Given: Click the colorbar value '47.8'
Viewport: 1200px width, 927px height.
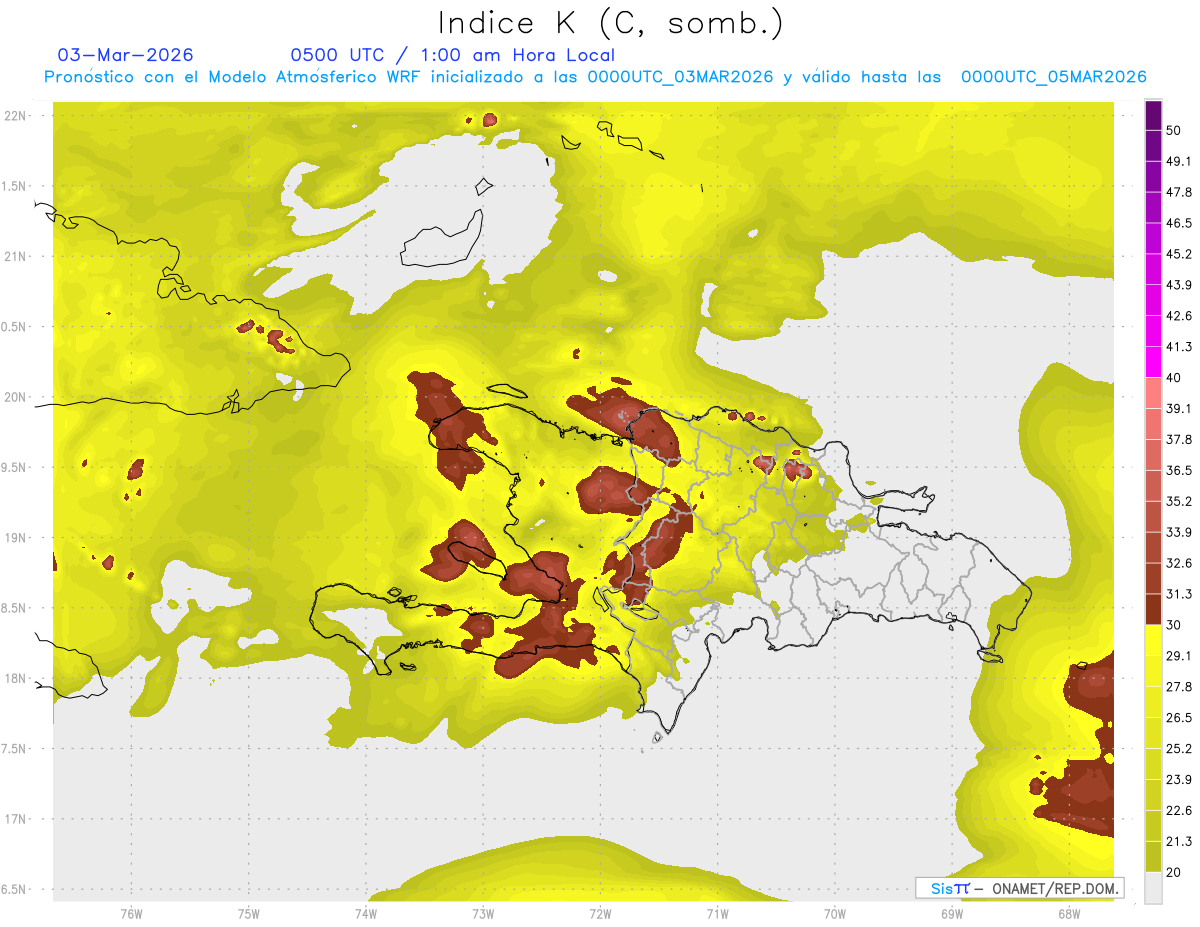Looking at the screenshot, I should pos(1180,192).
